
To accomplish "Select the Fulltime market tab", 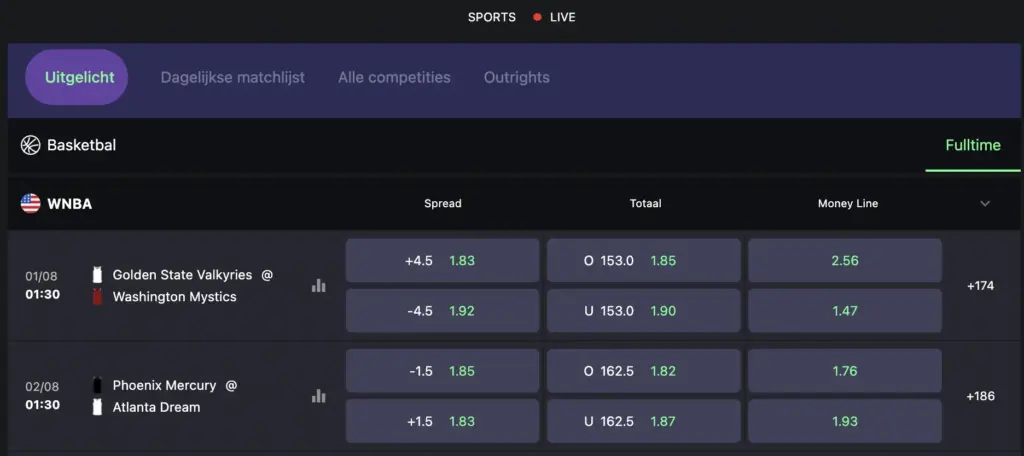I will point(973,145).
